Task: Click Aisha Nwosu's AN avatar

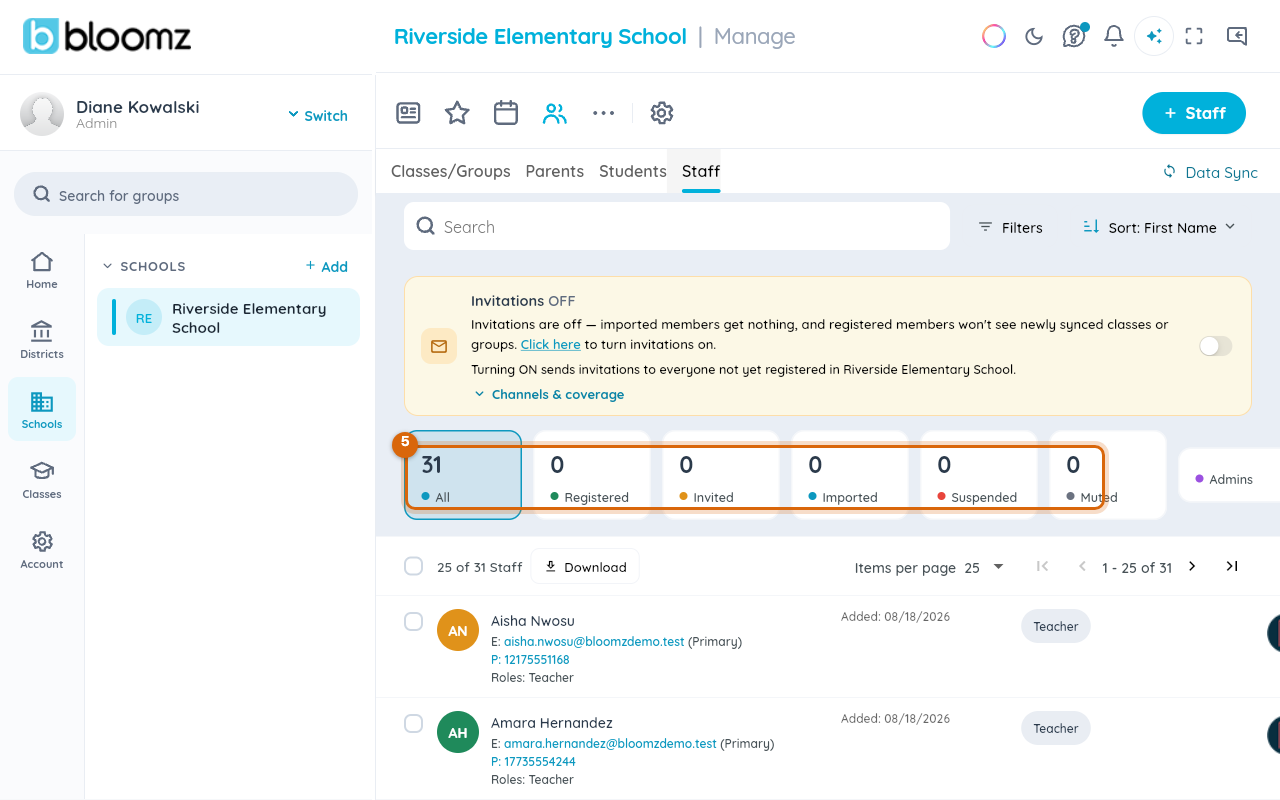Action: click(x=458, y=631)
